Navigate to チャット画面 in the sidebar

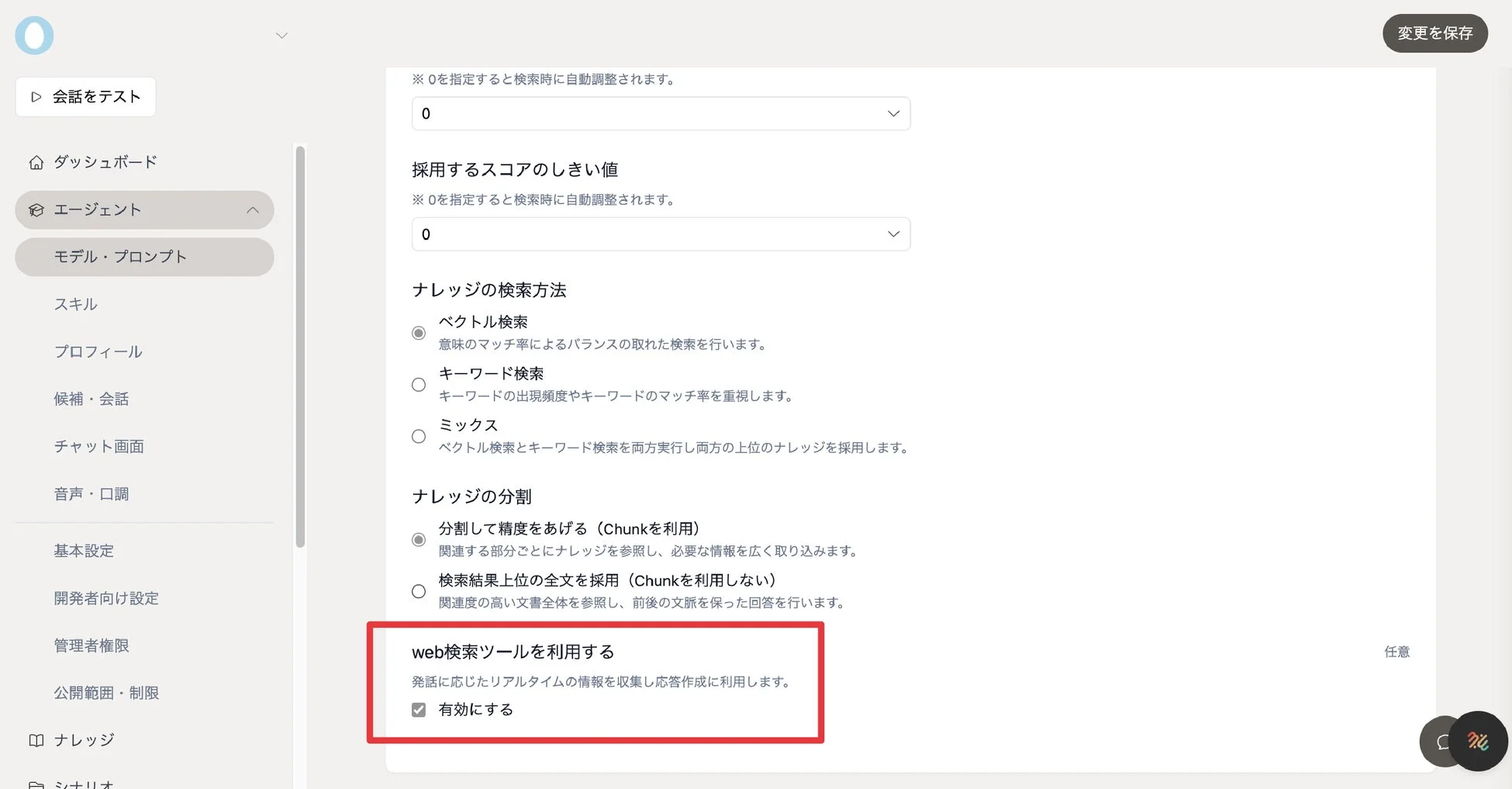tap(98, 446)
